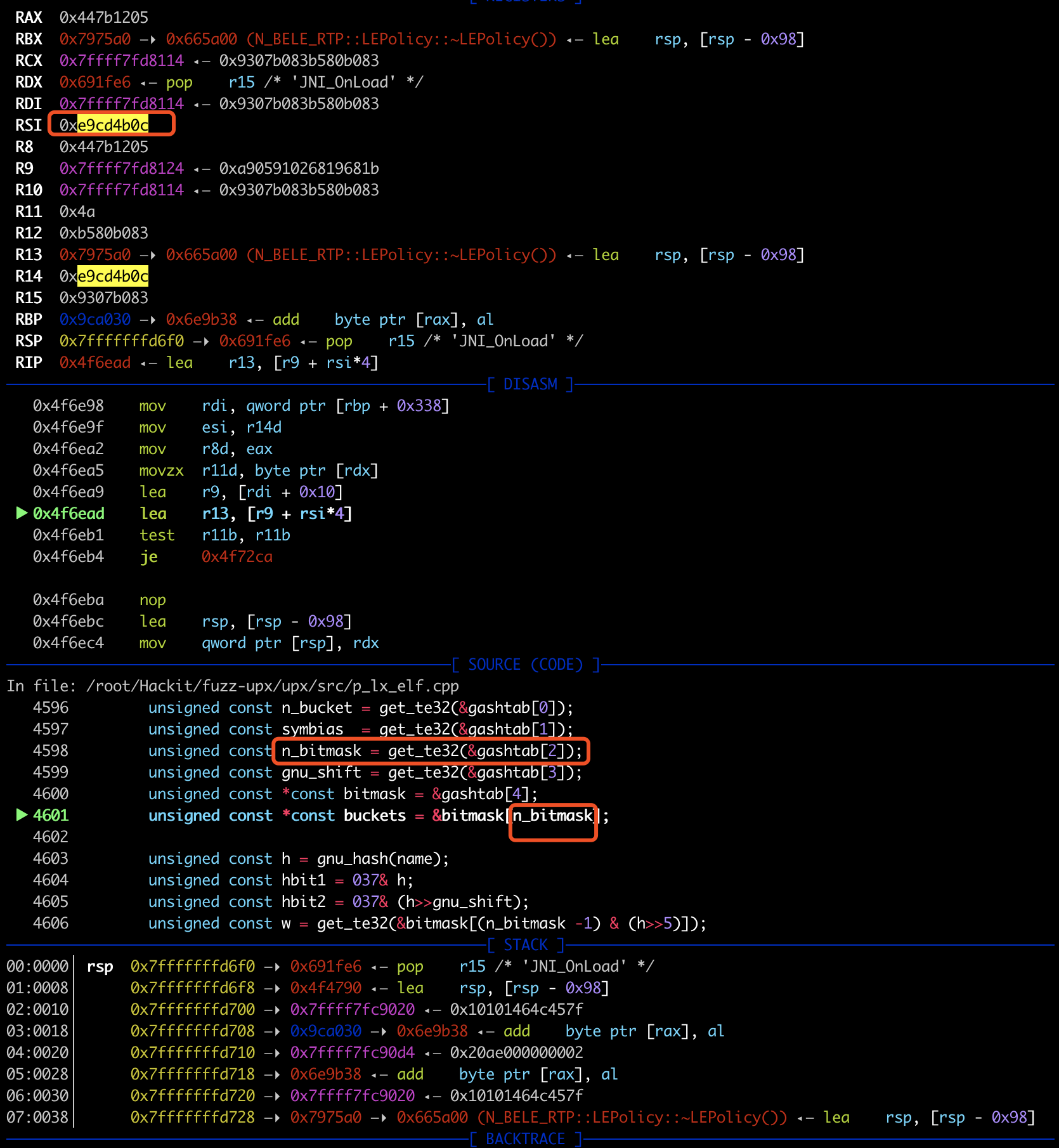This screenshot has height=1148, width=1059.
Task: Click source line number 4598
Action: tap(51, 751)
